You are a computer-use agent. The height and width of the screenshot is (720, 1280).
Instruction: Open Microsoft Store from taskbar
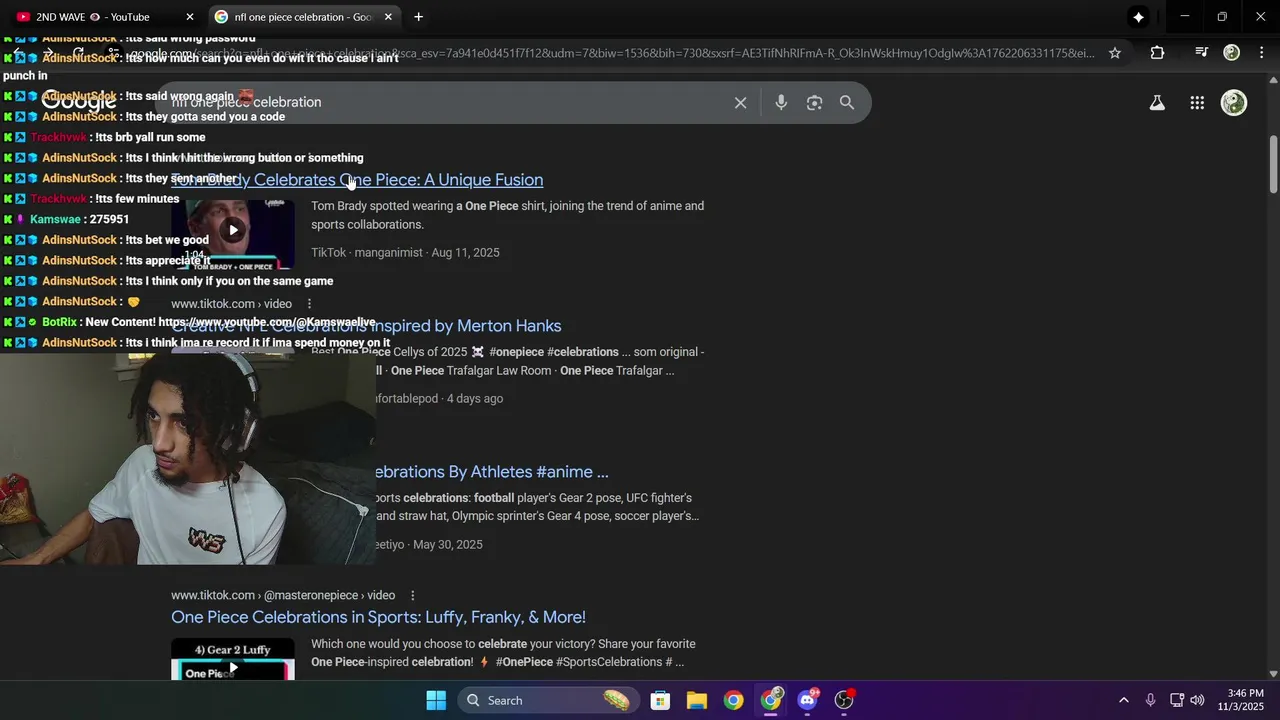[x=660, y=700]
